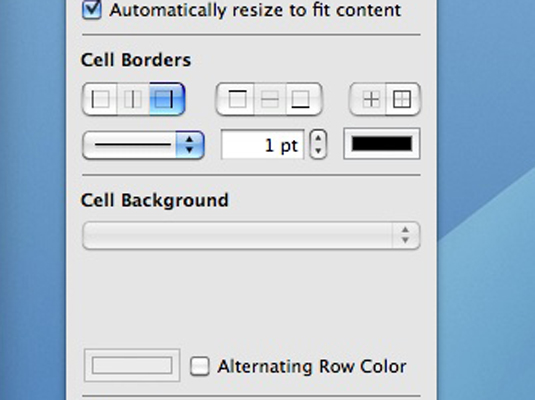
Task: Select the bottom cell border button
Action: [304, 99]
